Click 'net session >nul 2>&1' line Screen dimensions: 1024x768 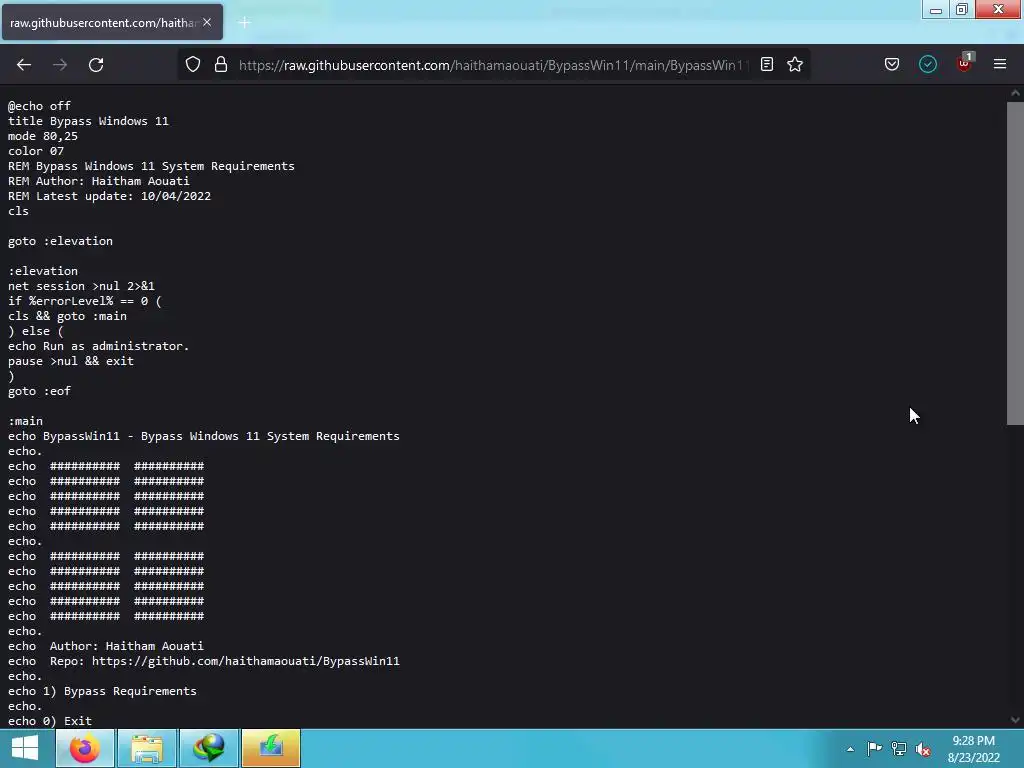point(81,286)
